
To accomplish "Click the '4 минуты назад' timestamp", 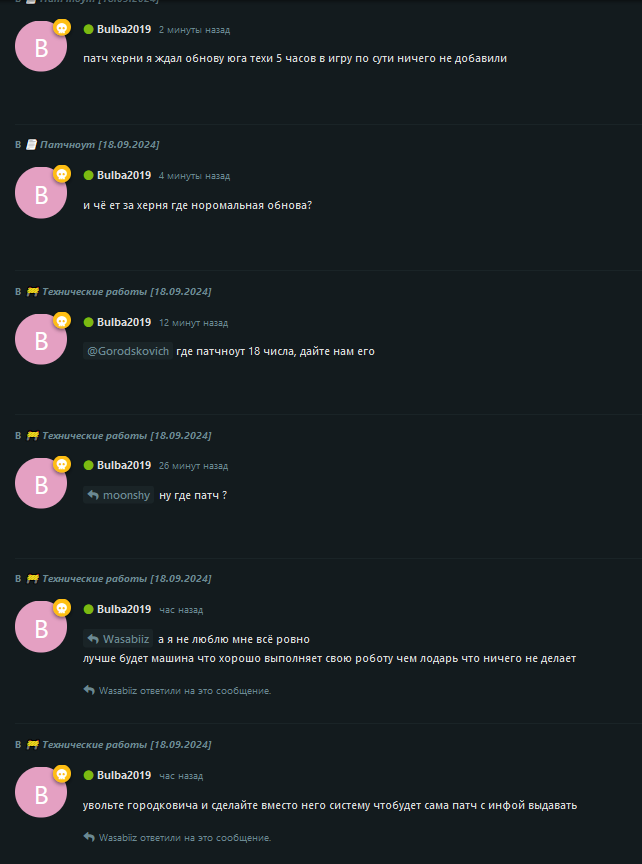I will point(195,176).
